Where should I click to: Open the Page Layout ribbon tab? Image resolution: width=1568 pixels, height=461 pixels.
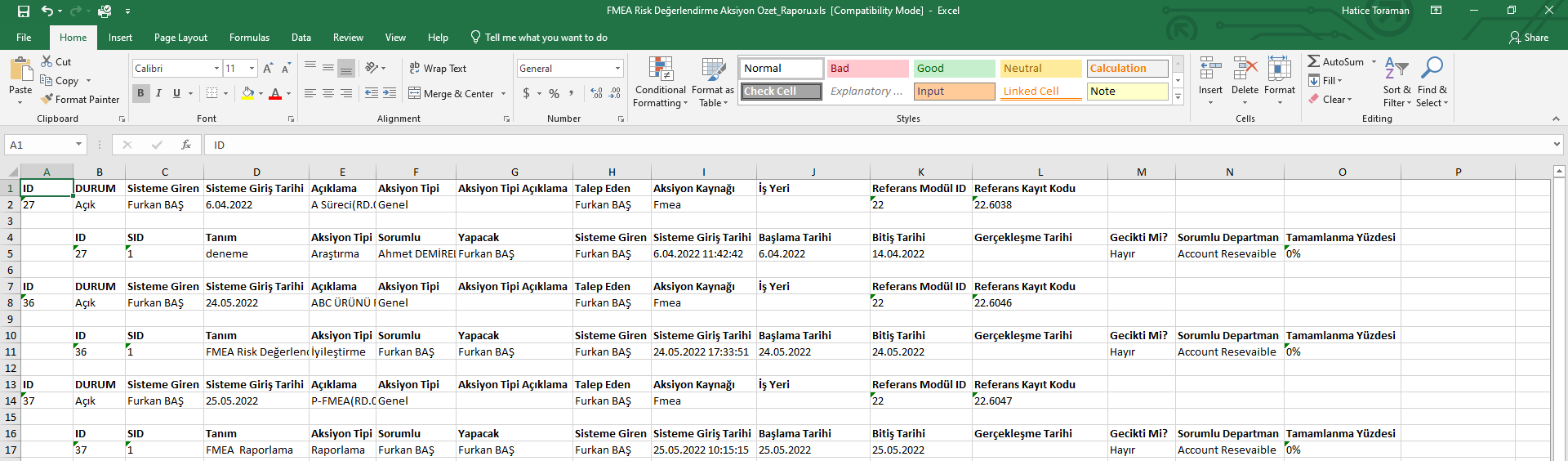tap(180, 38)
